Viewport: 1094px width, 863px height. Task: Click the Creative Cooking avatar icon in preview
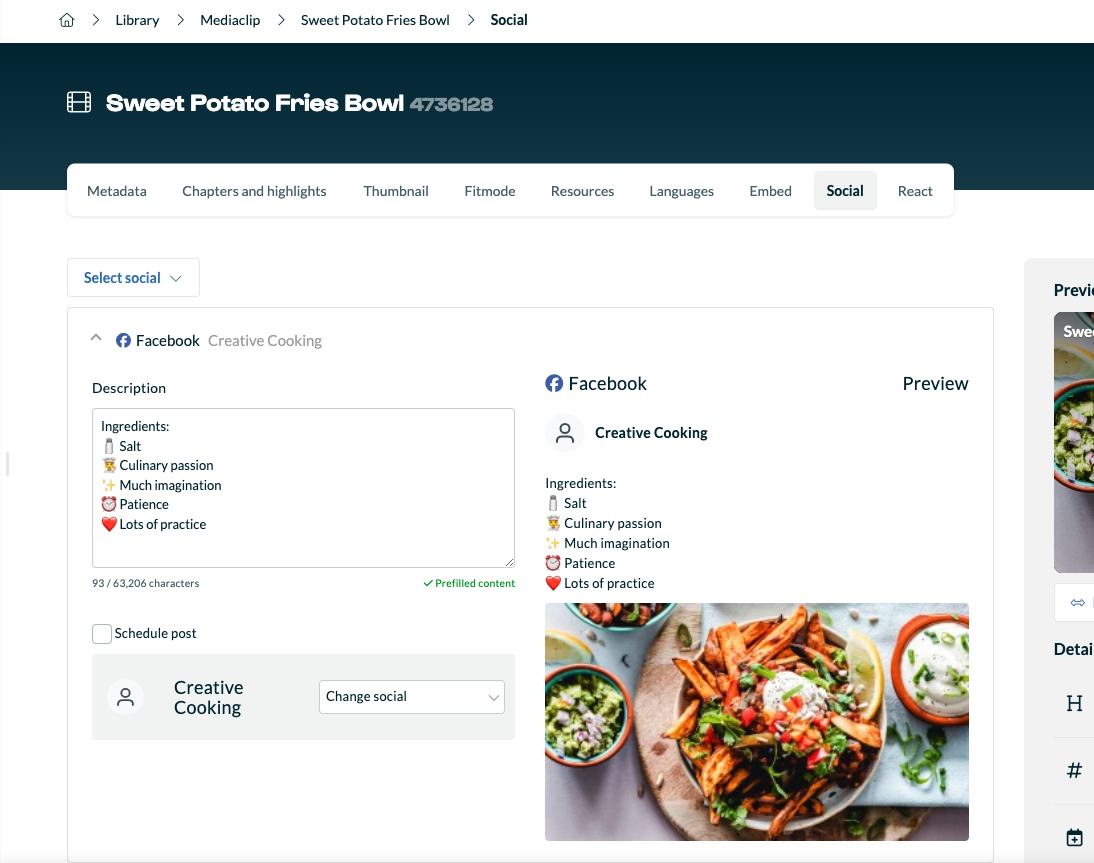pos(565,433)
